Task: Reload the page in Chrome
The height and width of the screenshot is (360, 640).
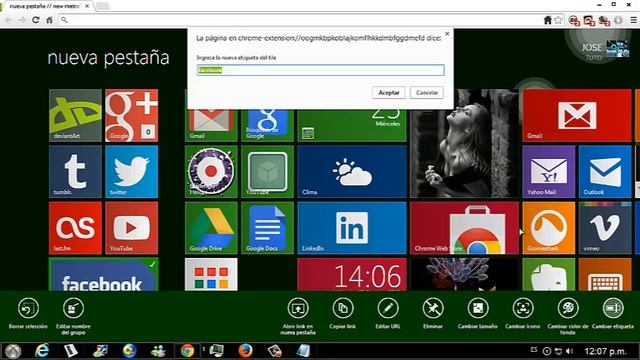Action: (36, 20)
